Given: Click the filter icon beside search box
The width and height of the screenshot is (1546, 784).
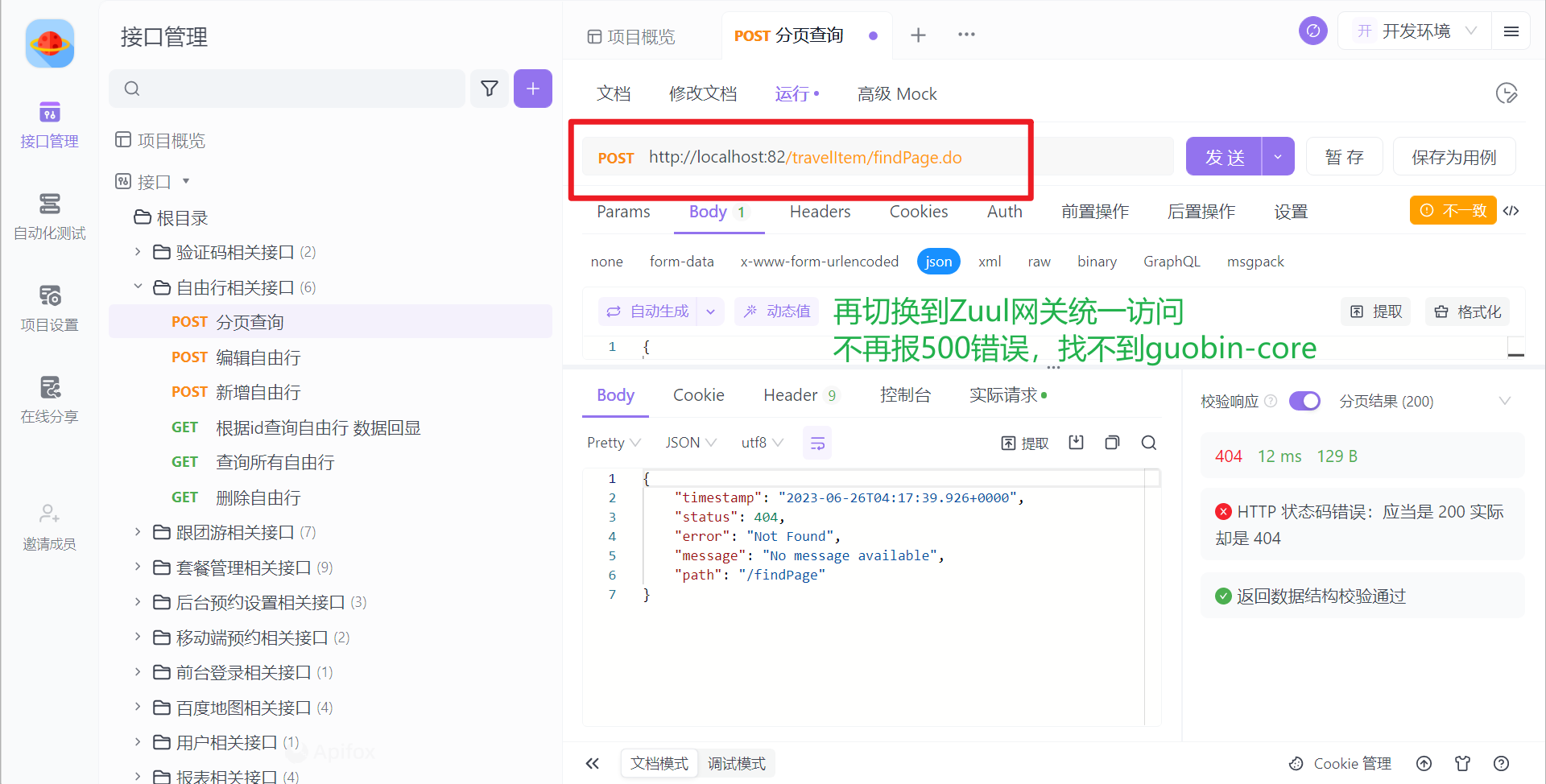Looking at the screenshot, I should (490, 89).
